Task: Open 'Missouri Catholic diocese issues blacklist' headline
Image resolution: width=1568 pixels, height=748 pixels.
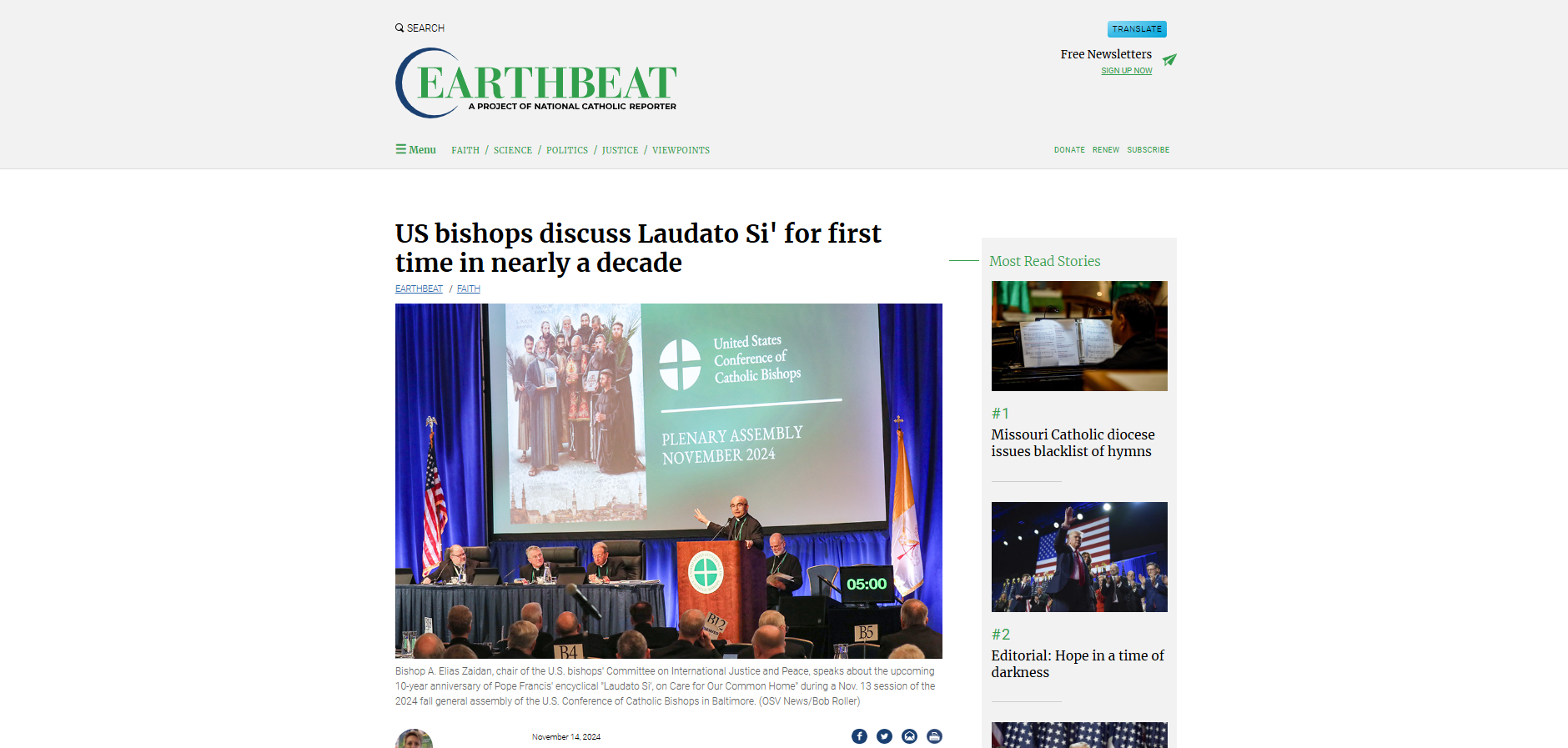Action: 1073,443
